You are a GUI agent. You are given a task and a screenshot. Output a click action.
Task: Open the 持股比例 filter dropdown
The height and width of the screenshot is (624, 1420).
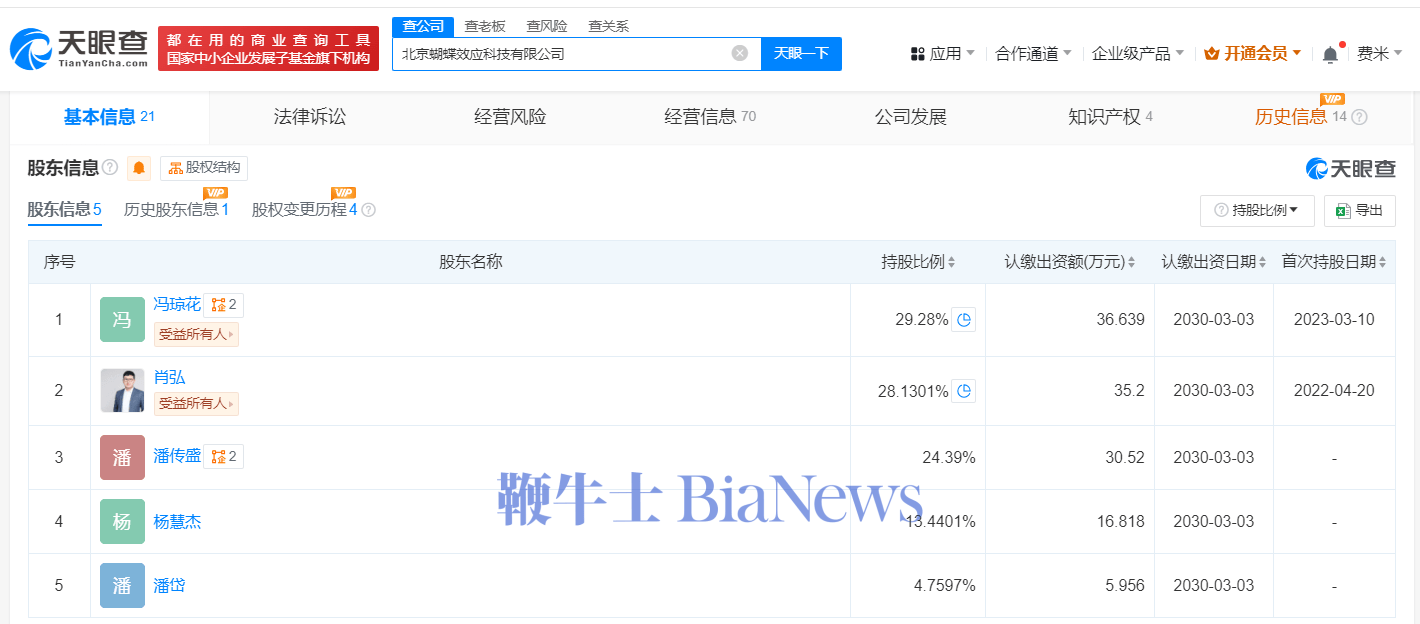coord(1256,210)
